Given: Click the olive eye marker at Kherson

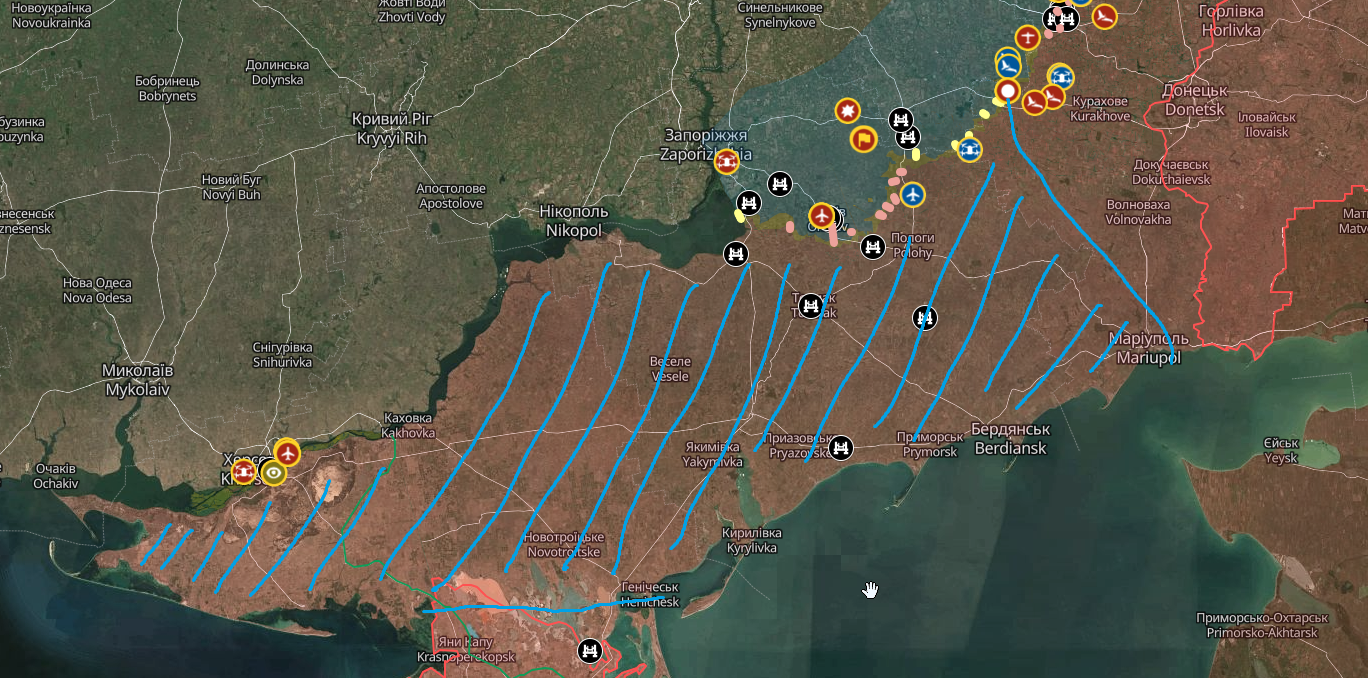Looking at the screenshot, I should click(x=273, y=472).
